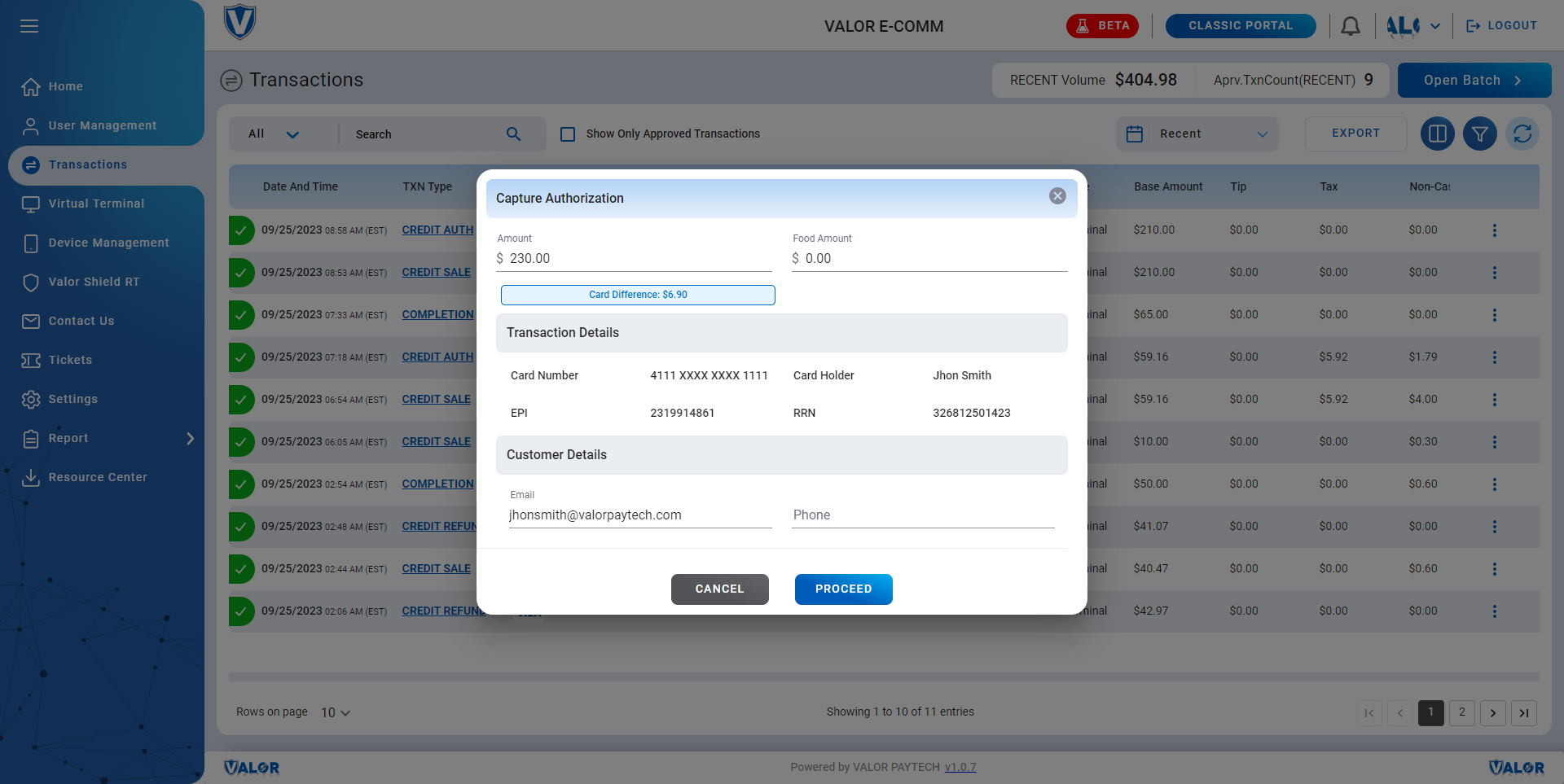Screen dimensions: 1564x784
Task: Click the Open Batch button
Action: coord(1474,80)
